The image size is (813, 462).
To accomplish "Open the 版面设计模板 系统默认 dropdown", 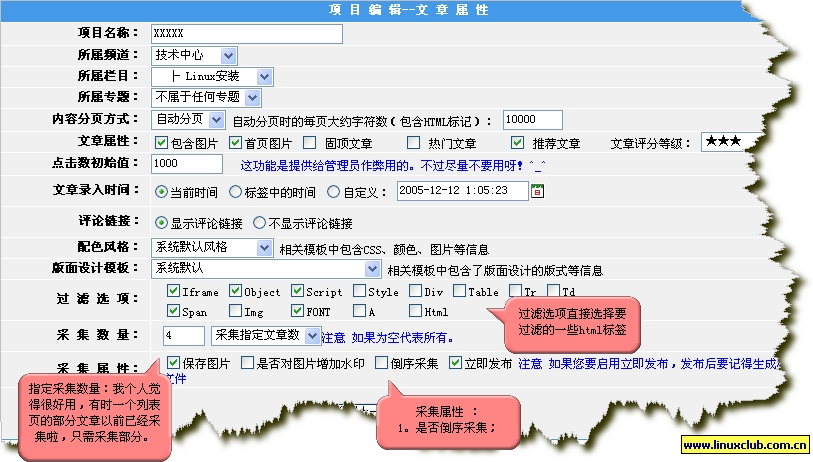I will click(x=266, y=269).
